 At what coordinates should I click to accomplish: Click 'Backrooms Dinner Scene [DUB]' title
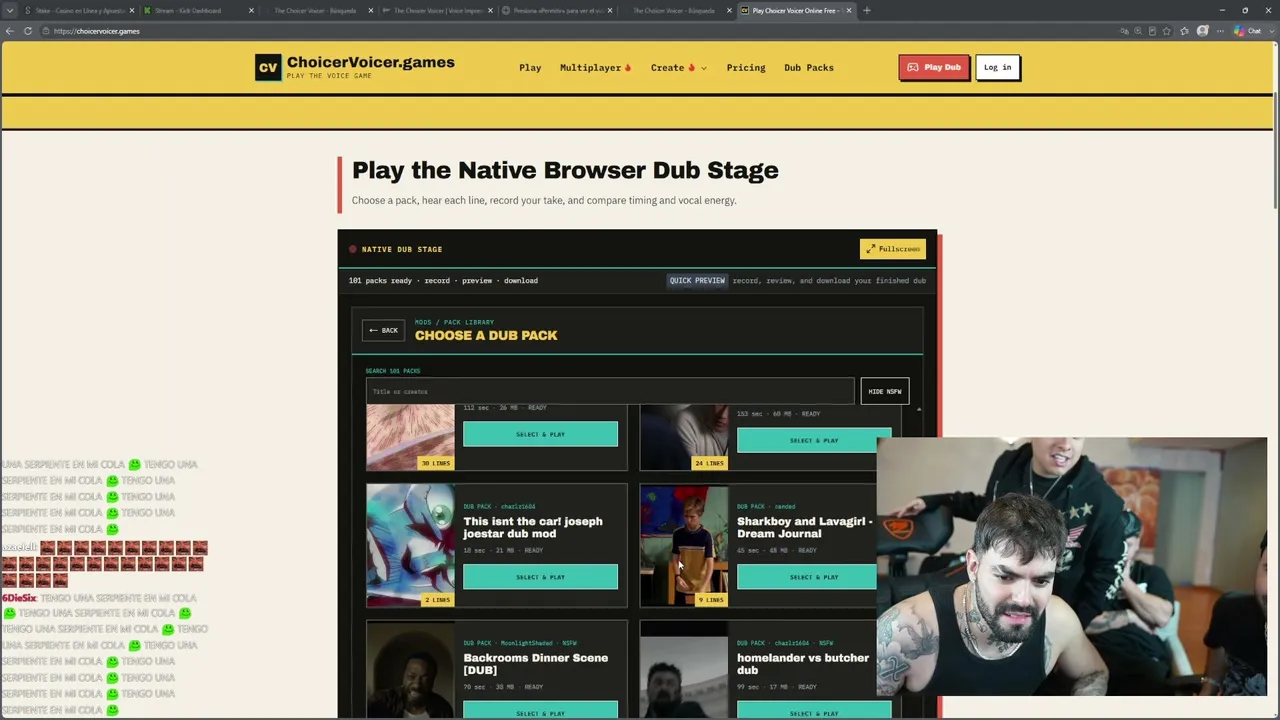pyautogui.click(x=535, y=664)
